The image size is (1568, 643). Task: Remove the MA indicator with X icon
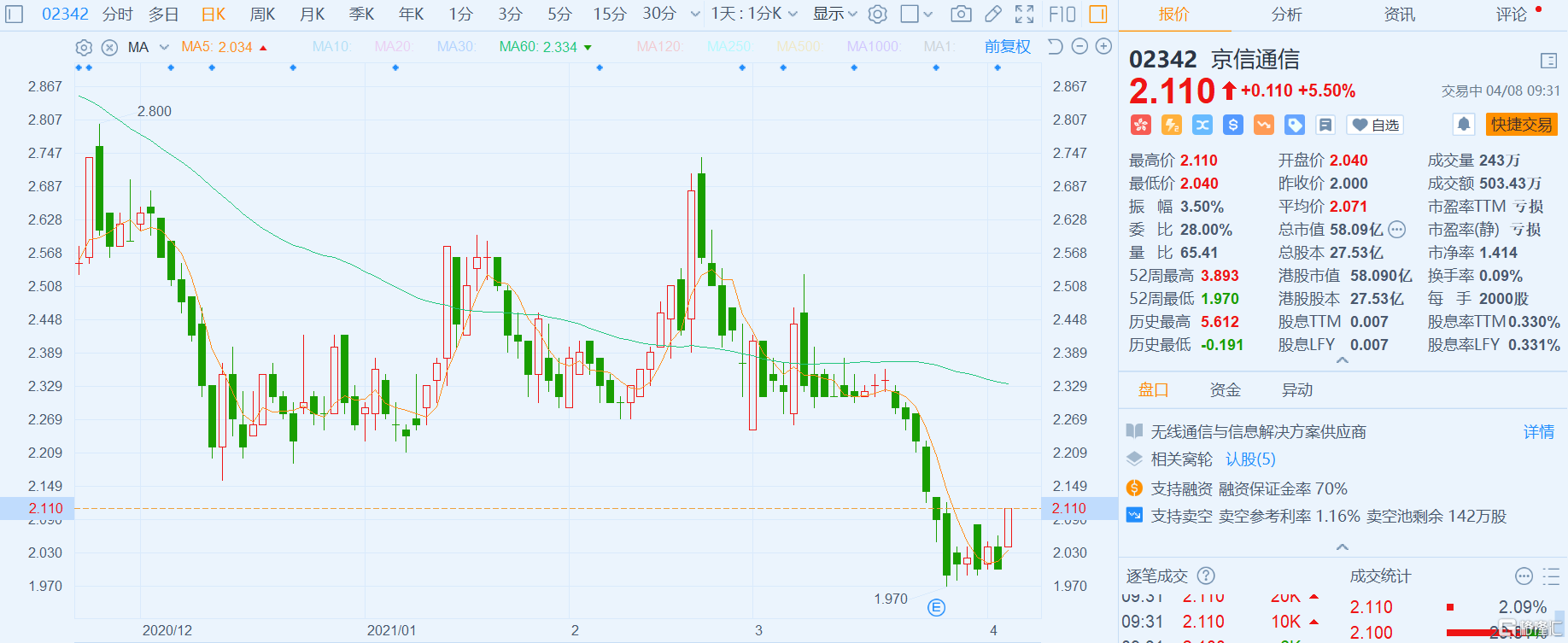[x=109, y=47]
